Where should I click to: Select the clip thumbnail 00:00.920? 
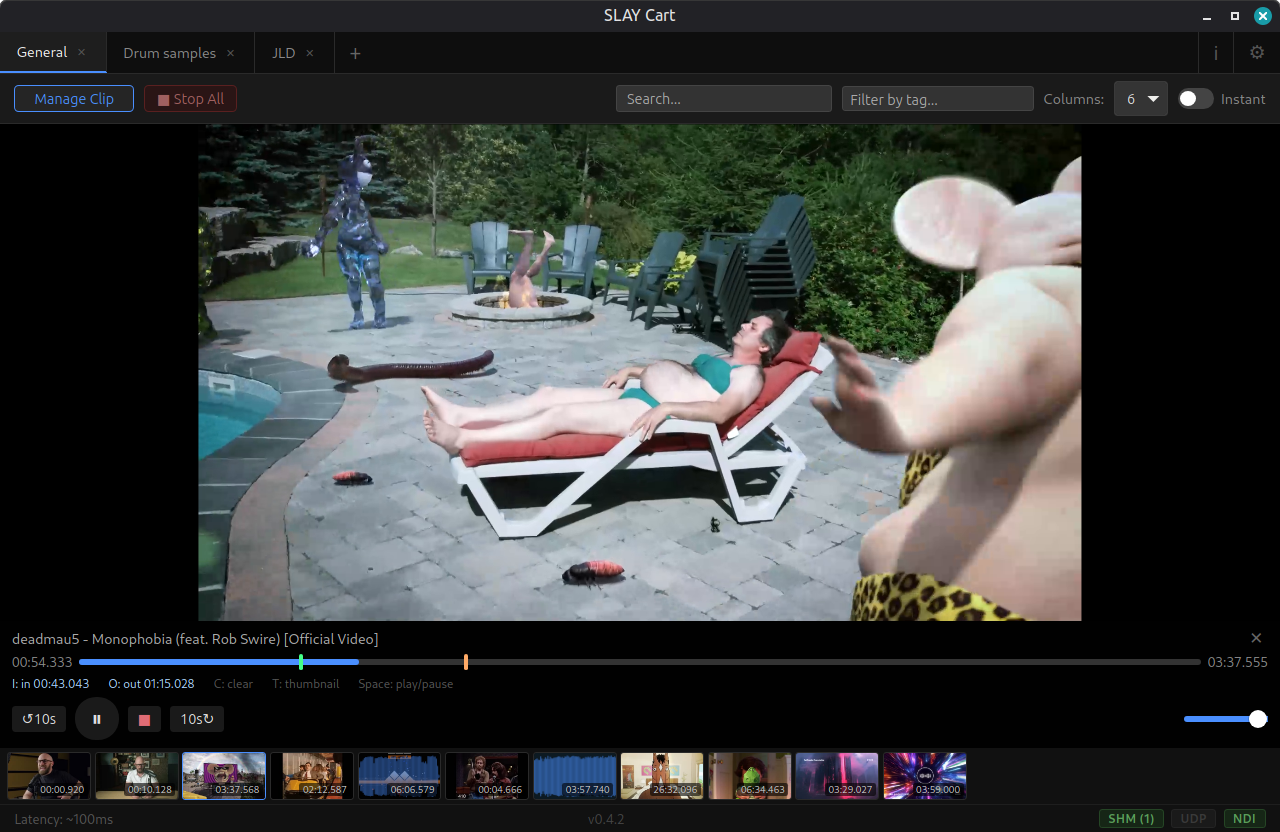click(x=49, y=776)
